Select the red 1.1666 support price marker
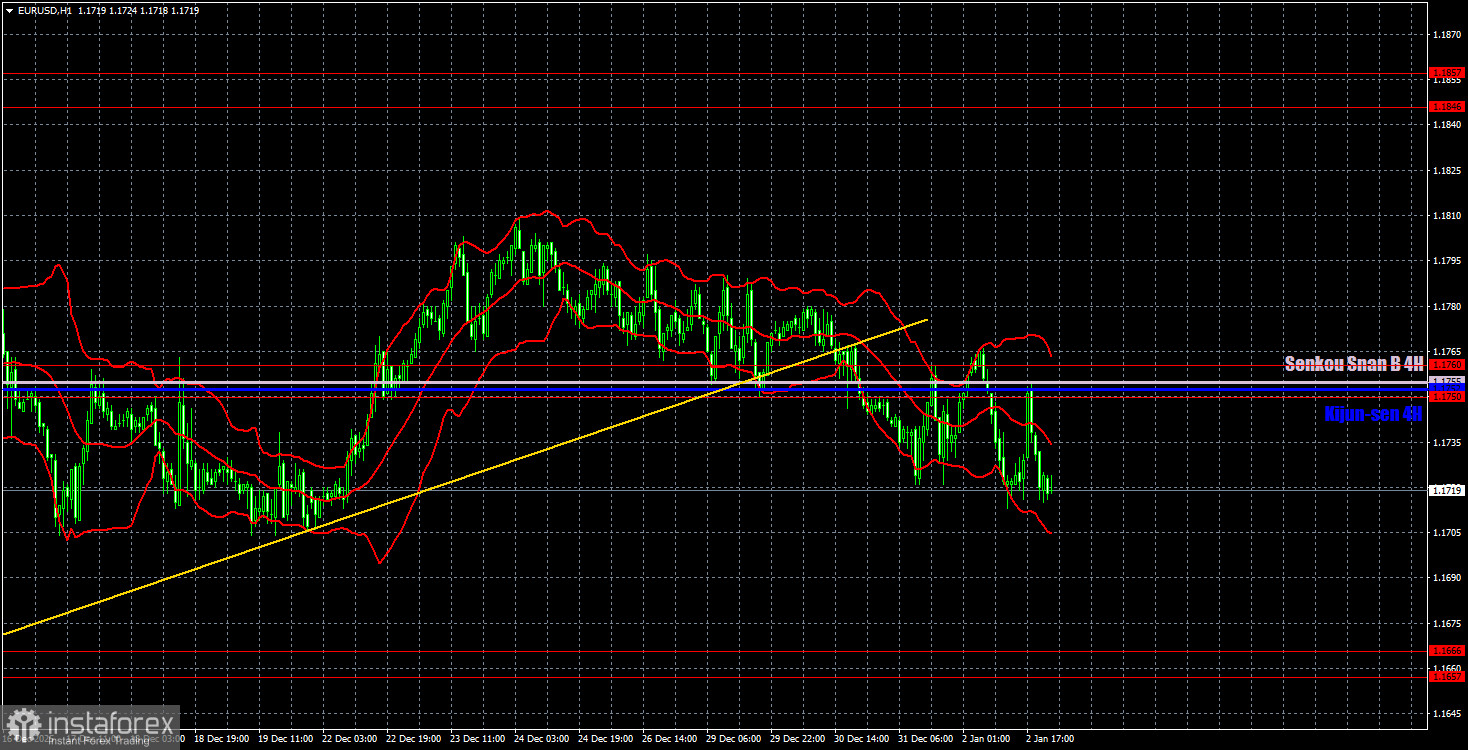This screenshot has height=750, width=1468. point(1447,651)
